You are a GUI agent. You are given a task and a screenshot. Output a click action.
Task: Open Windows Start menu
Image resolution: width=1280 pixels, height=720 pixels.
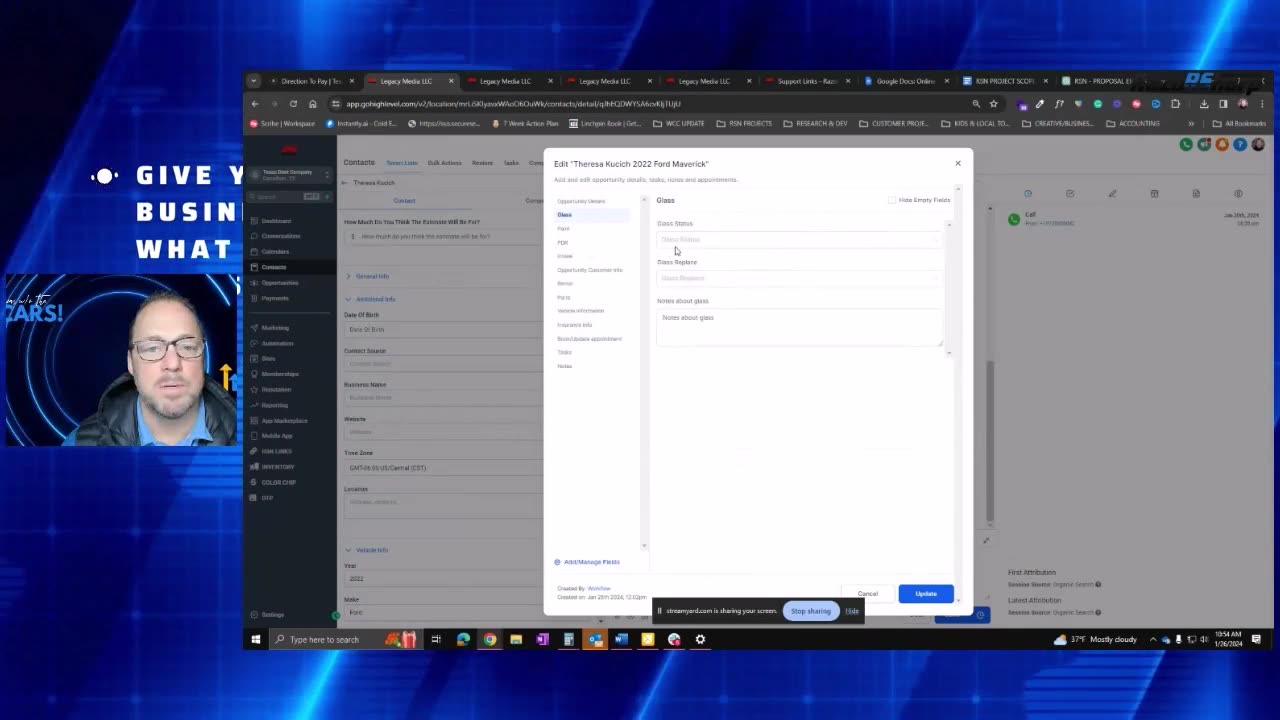coord(256,640)
